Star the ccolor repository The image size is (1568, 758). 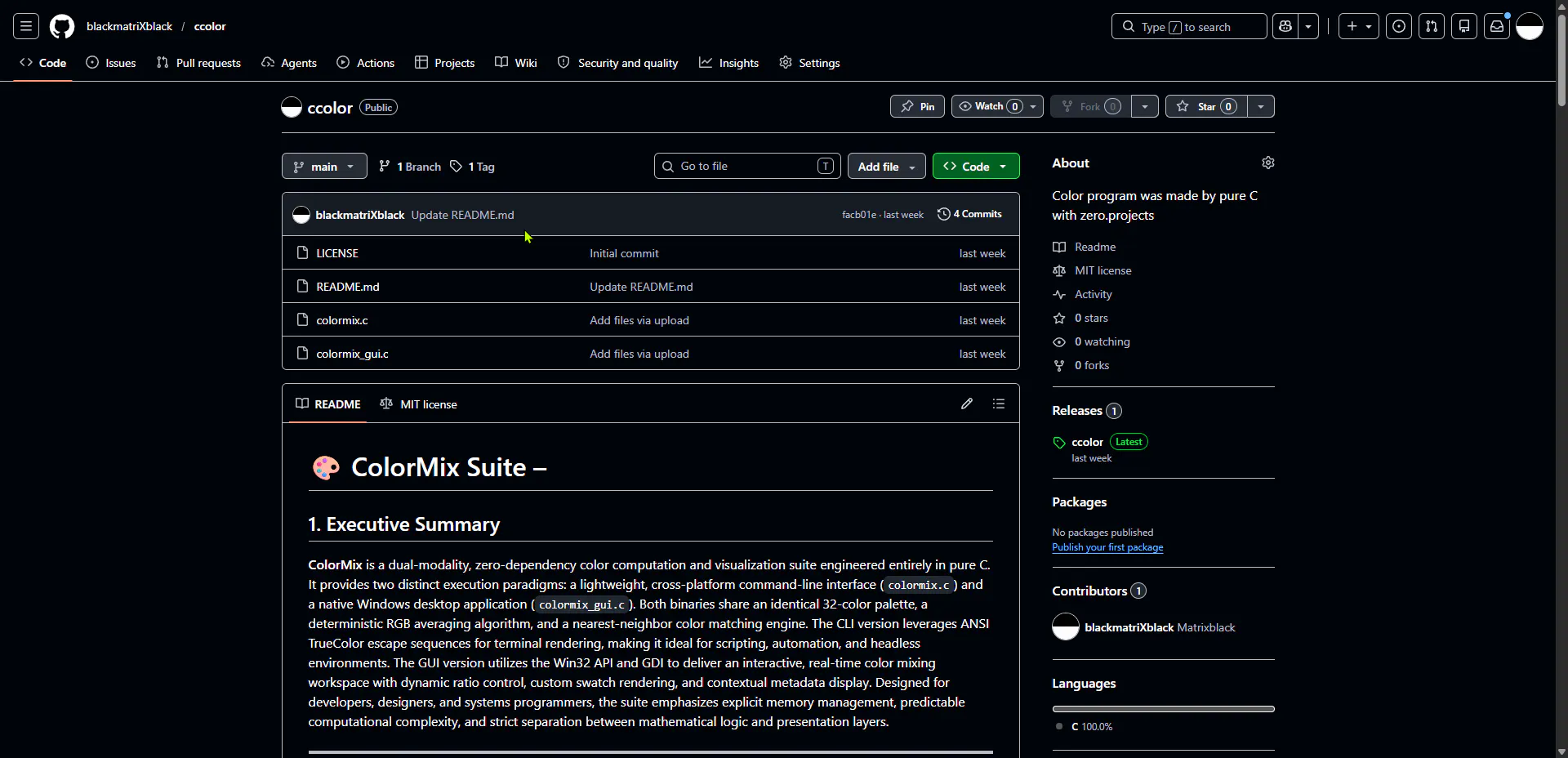click(1207, 106)
